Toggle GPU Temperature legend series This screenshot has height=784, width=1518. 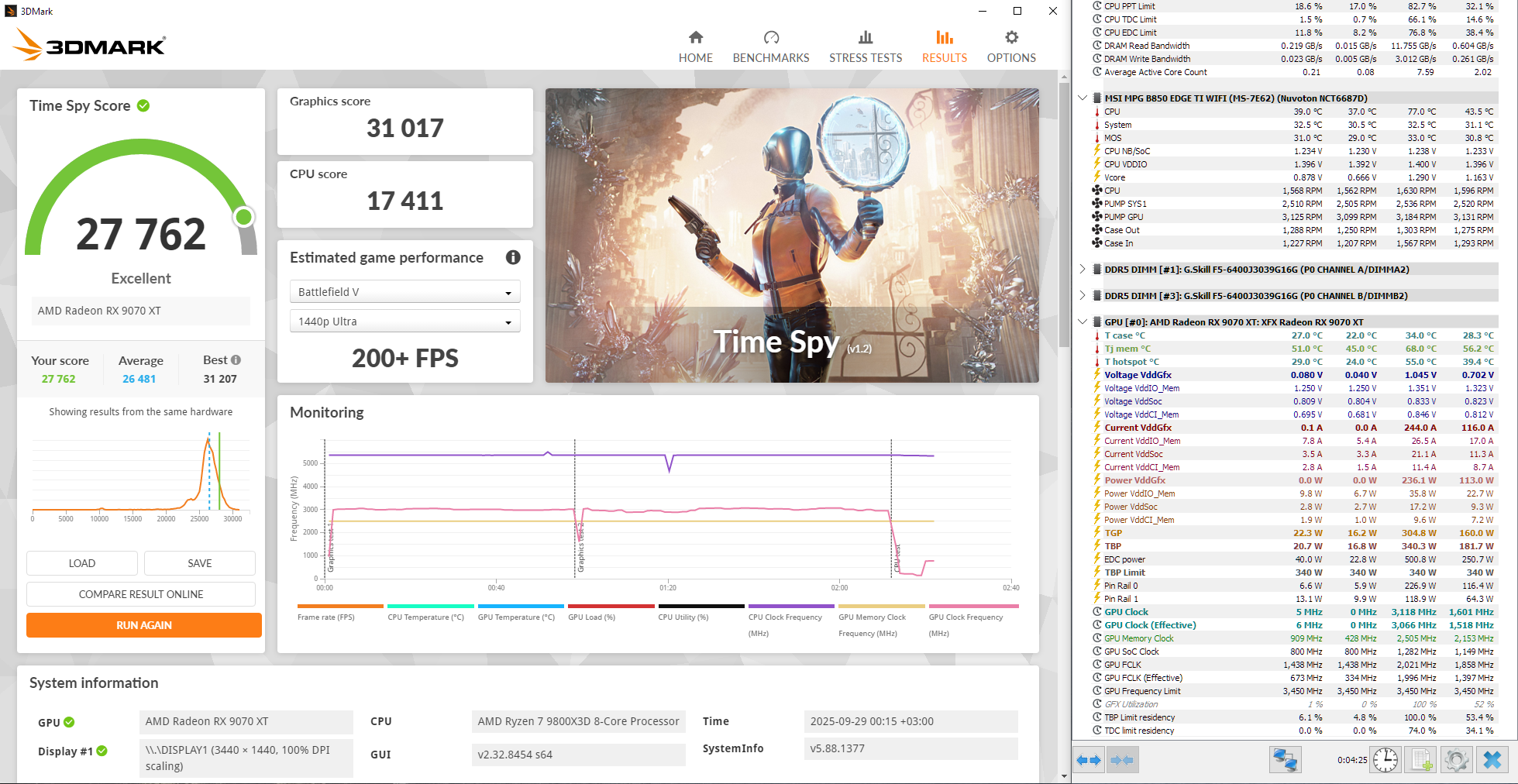[521, 612]
